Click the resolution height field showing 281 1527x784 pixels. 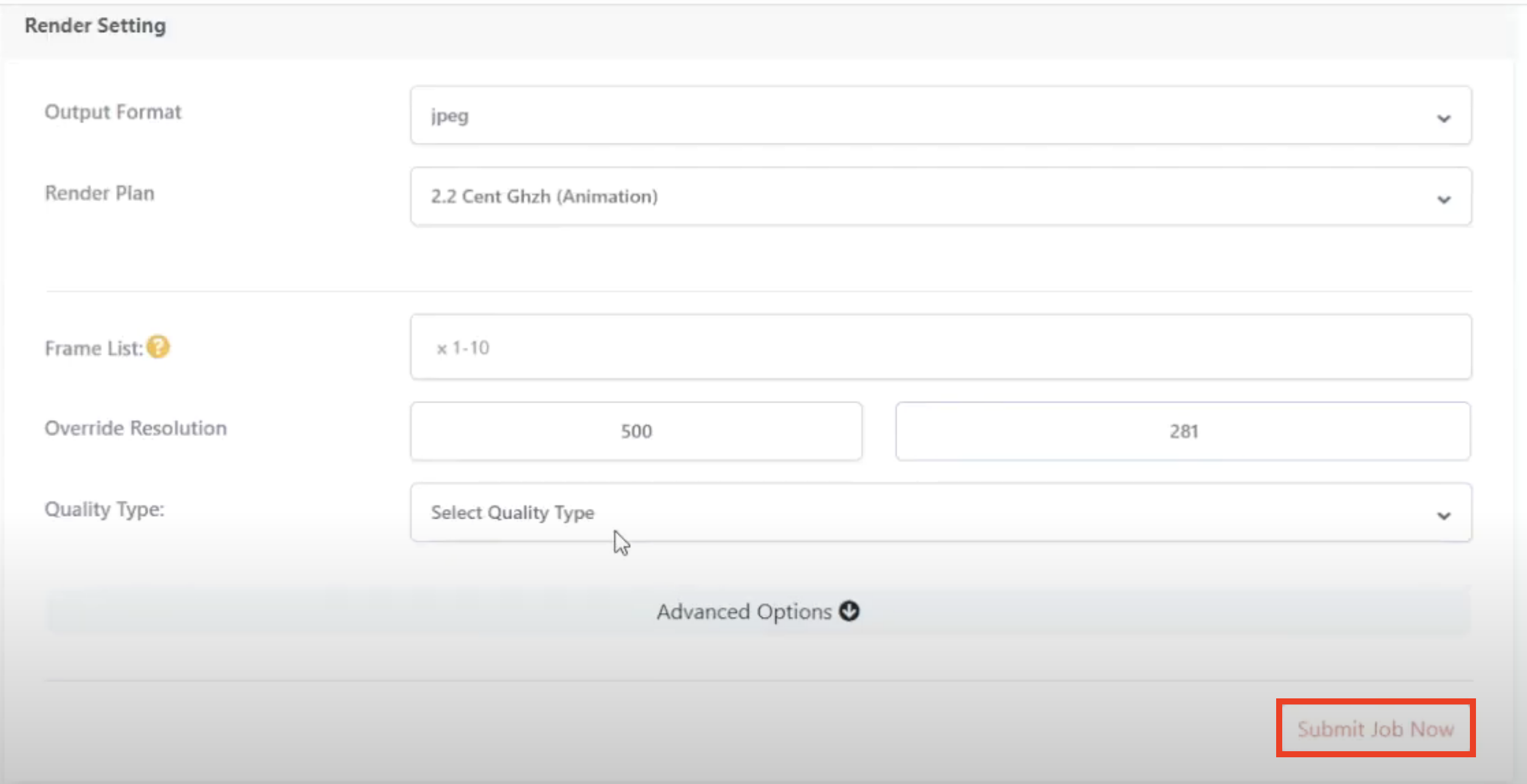[x=1183, y=431]
